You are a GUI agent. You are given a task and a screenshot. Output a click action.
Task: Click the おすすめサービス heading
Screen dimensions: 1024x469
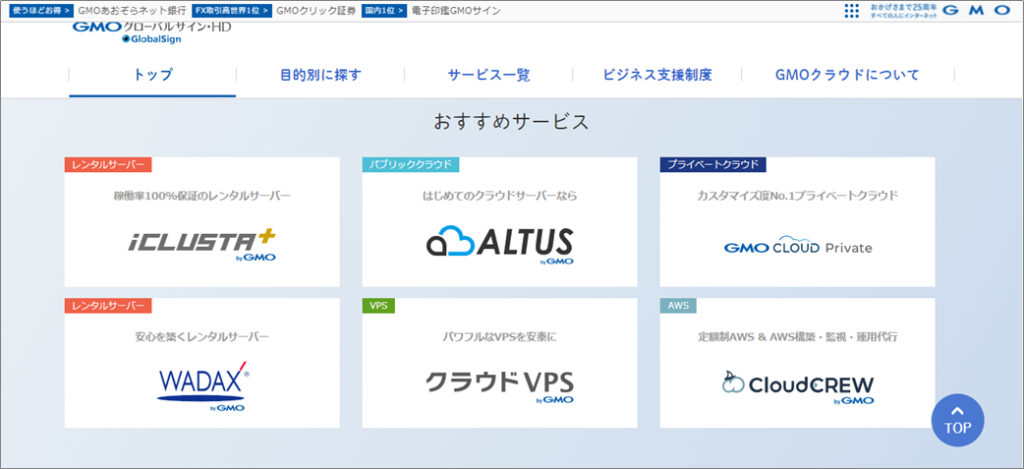tap(511, 122)
